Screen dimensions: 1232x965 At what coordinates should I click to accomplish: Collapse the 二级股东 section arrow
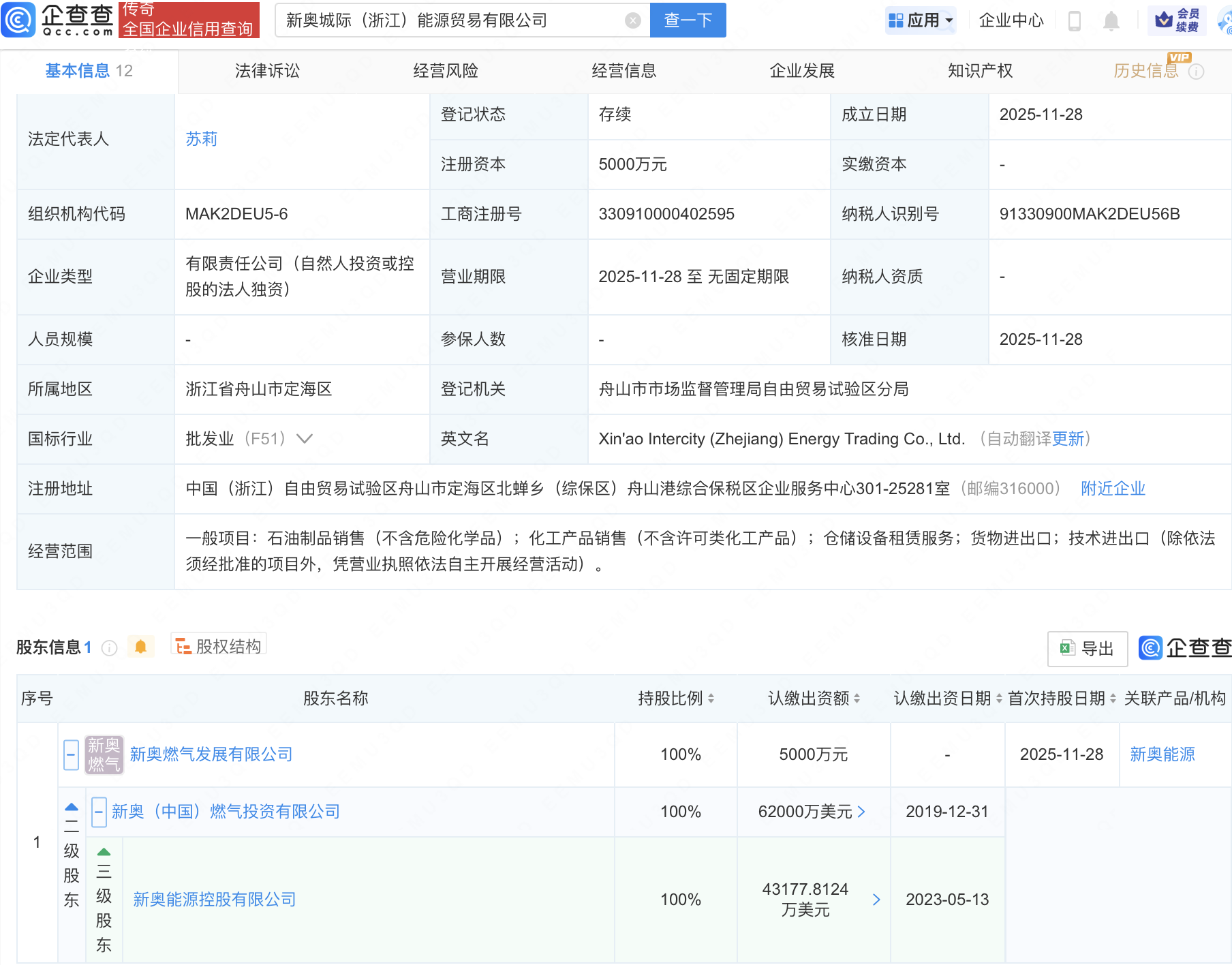click(x=72, y=807)
